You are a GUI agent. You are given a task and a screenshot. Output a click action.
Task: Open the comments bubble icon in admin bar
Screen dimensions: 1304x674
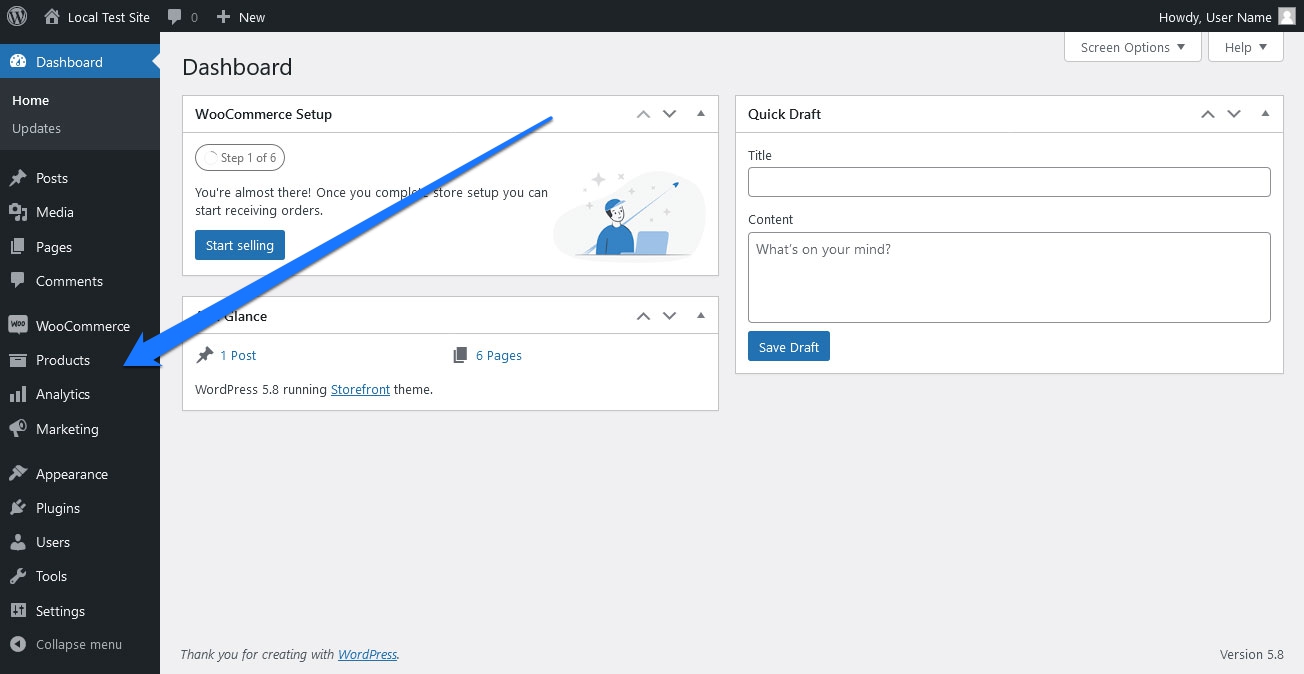point(175,17)
